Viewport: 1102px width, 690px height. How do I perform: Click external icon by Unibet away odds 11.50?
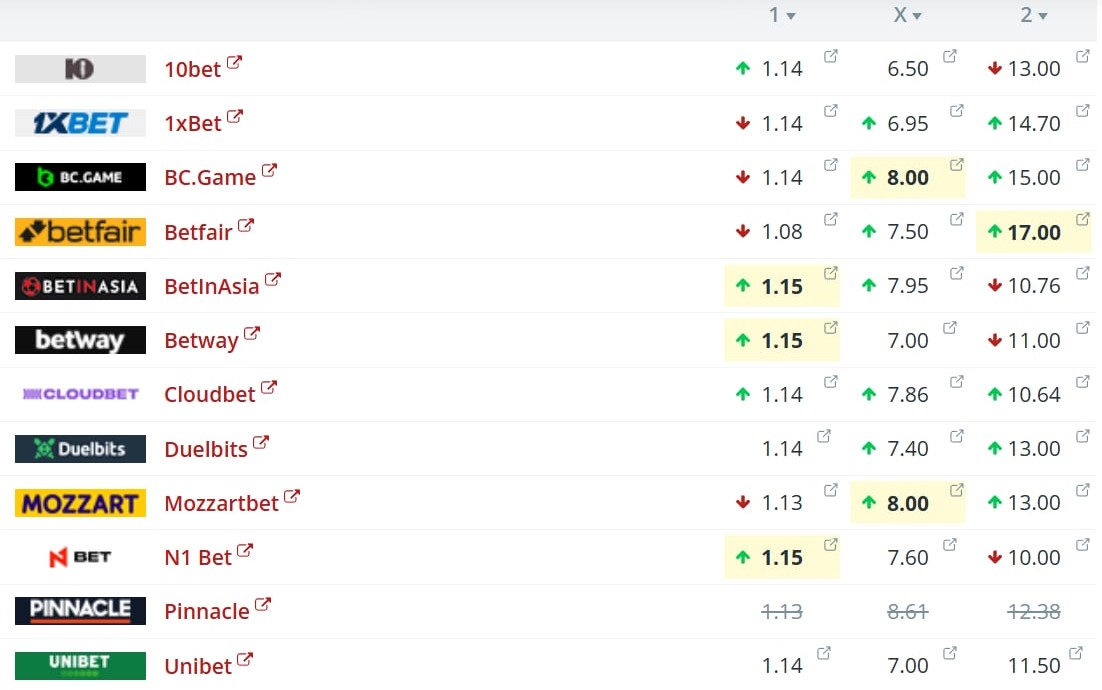point(1076,653)
